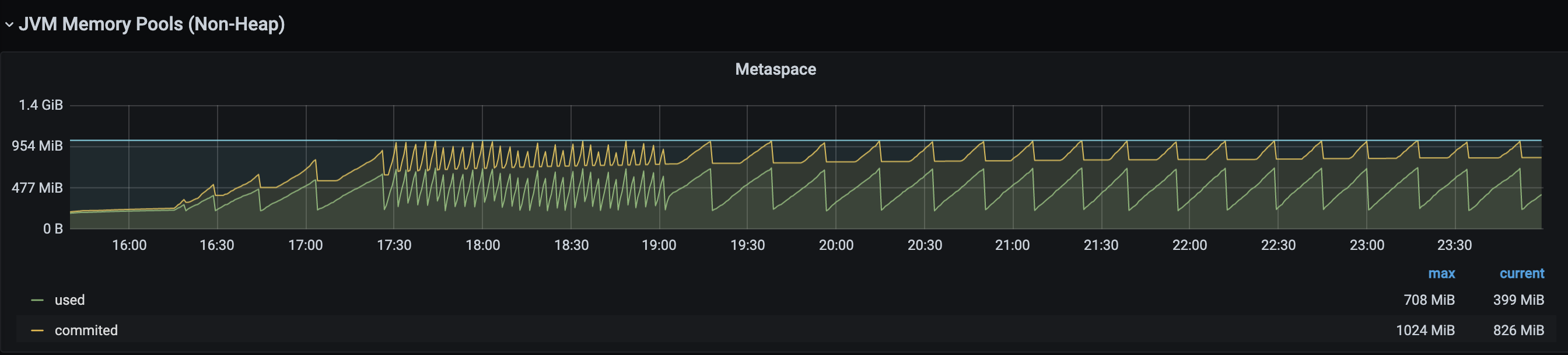Screen dimensions: 1568x355
Task: Click the 23:30 time axis label
Action: pos(1454,245)
